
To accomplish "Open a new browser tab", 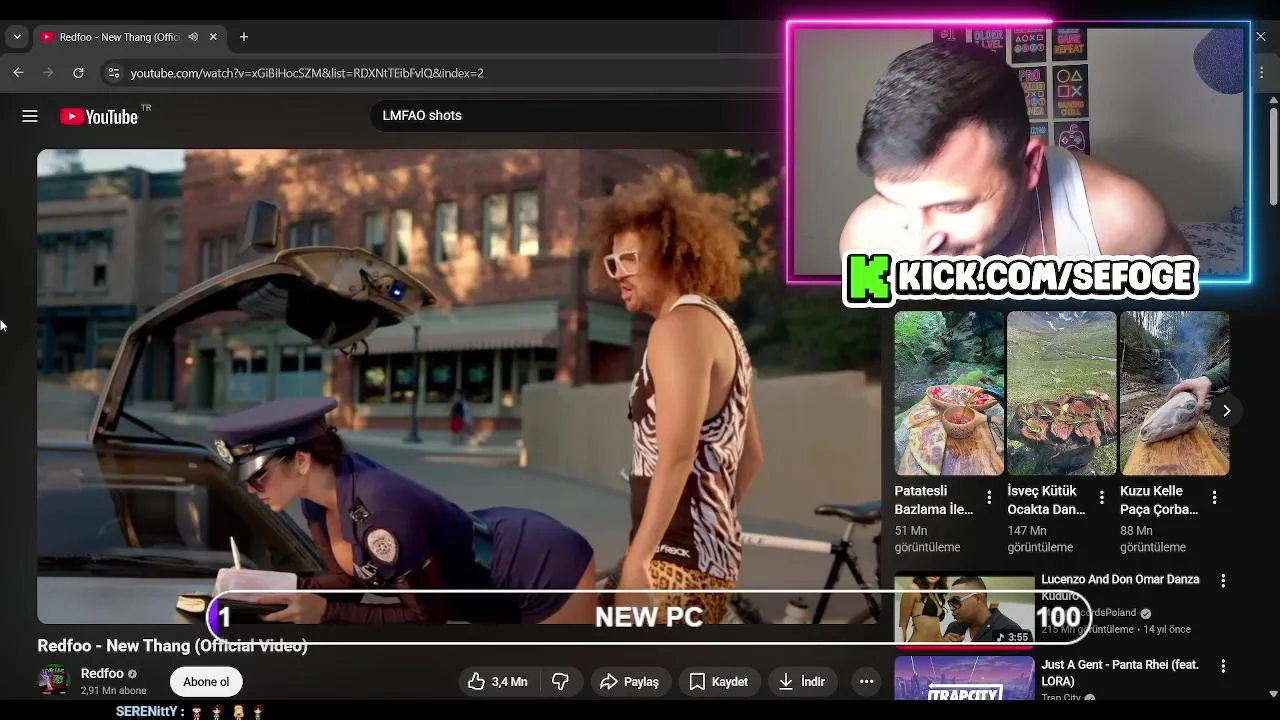I will 243,37.
